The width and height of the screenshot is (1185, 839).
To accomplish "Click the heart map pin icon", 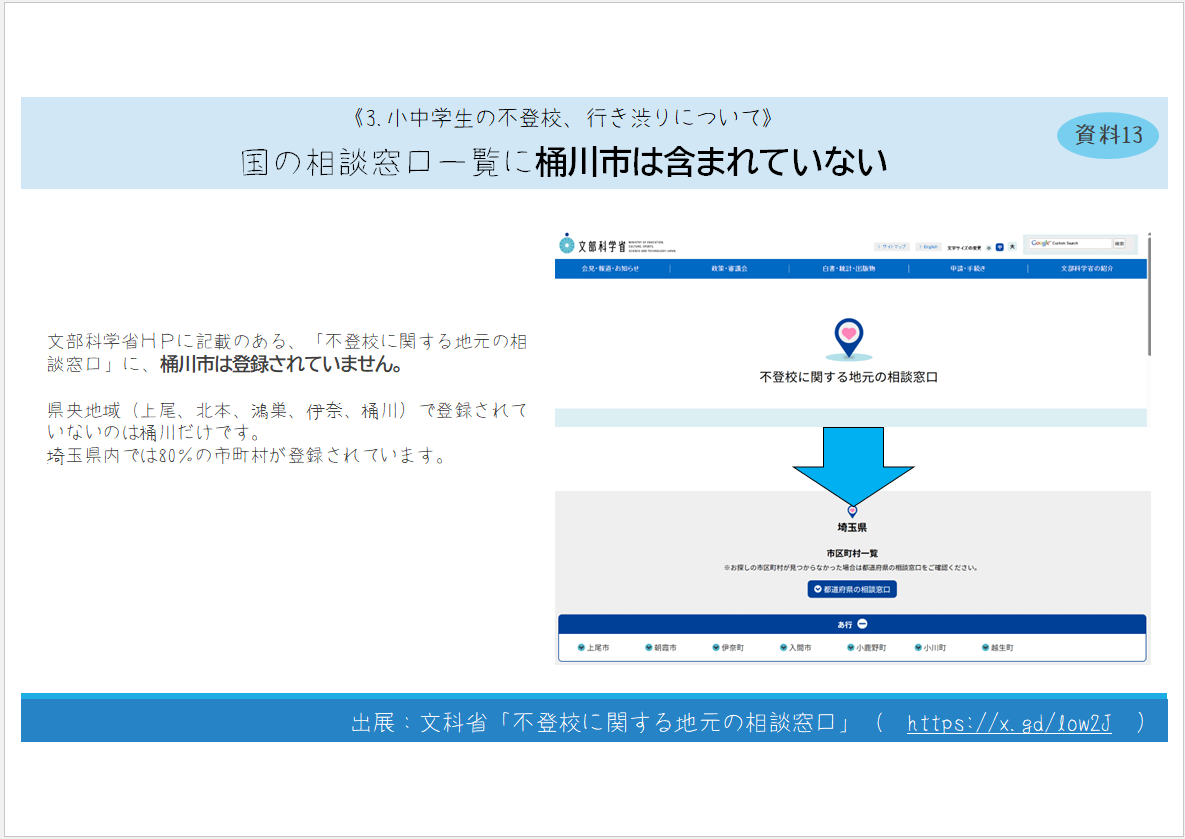I will click(x=849, y=337).
